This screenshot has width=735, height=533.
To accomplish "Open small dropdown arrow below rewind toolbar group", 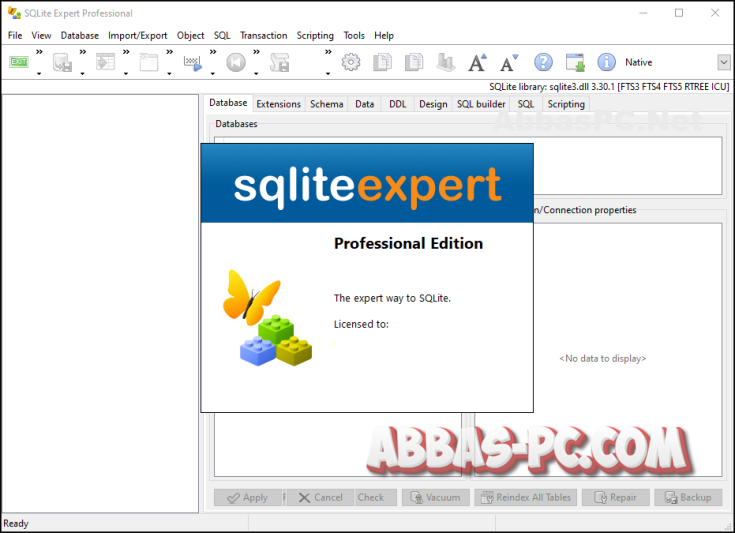I will coord(256,74).
